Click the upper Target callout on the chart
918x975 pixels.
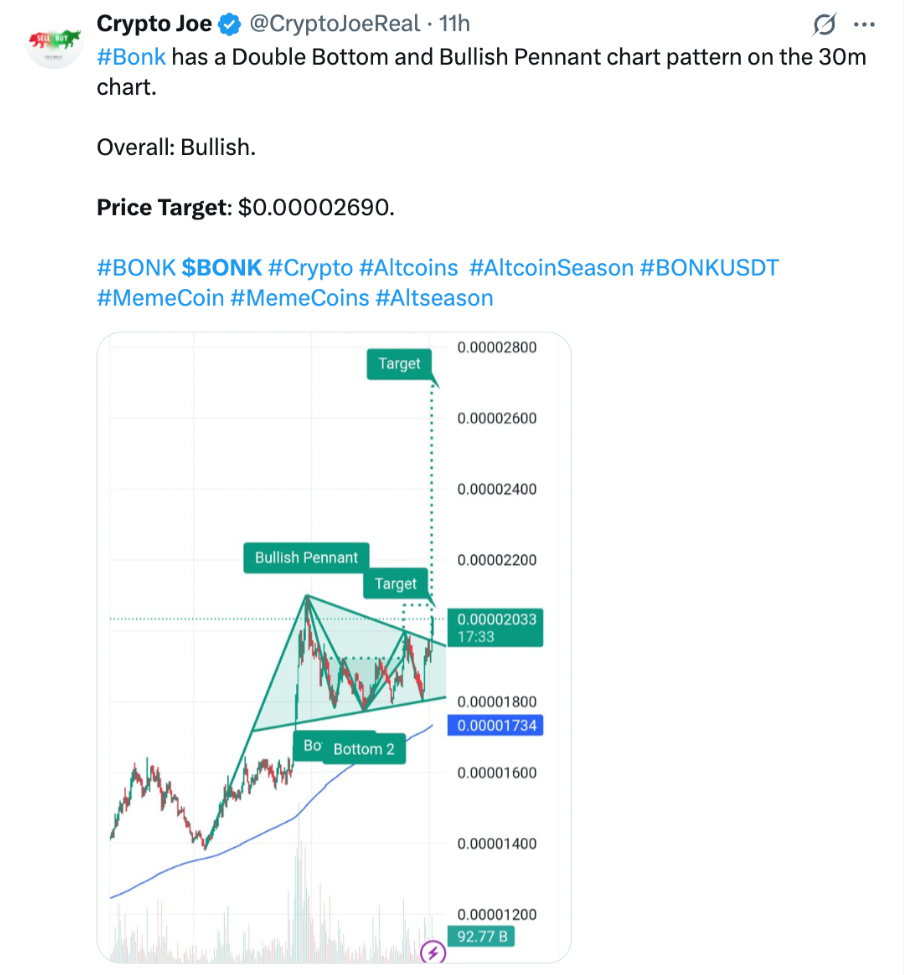coord(397,364)
